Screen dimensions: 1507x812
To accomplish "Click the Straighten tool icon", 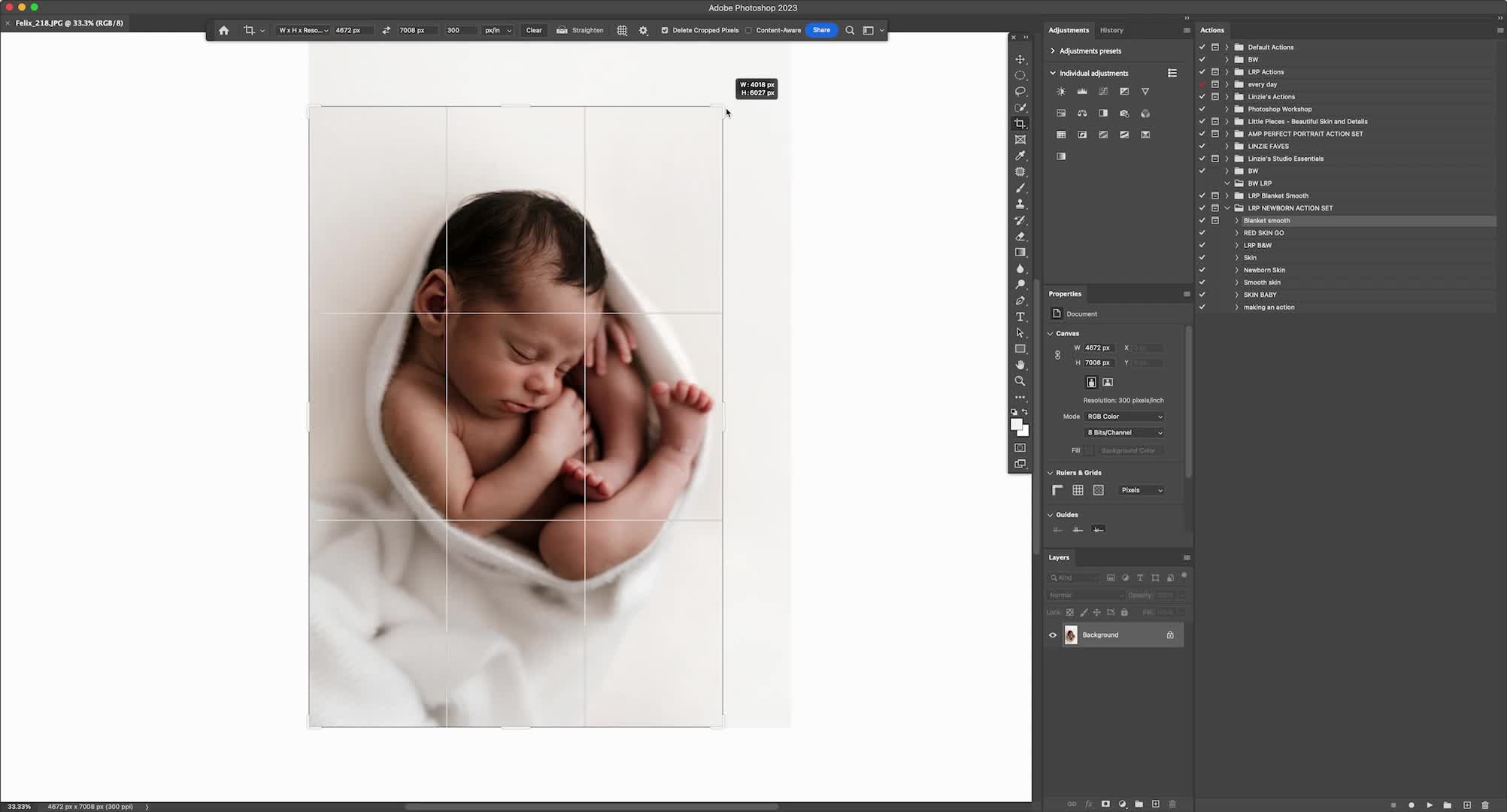I will coord(562,30).
